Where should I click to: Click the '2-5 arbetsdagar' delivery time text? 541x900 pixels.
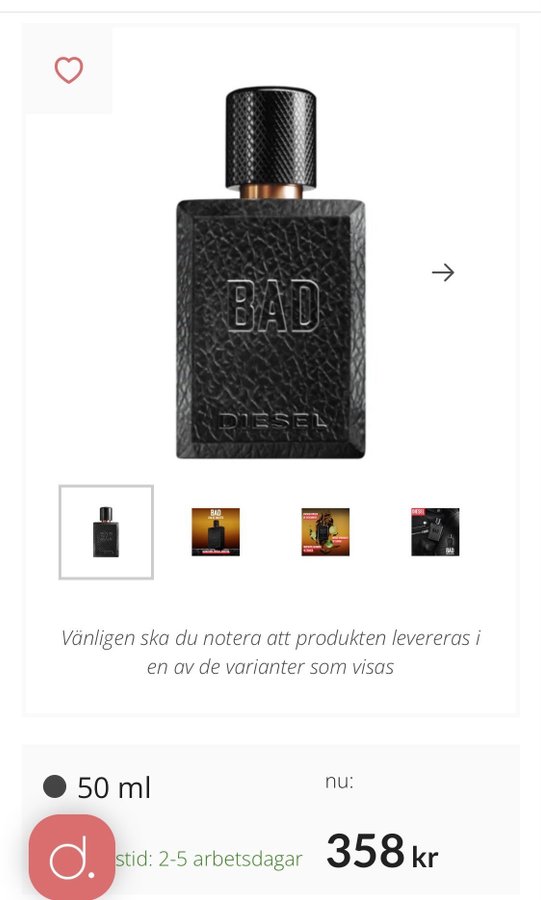pyautogui.click(x=231, y=859)
